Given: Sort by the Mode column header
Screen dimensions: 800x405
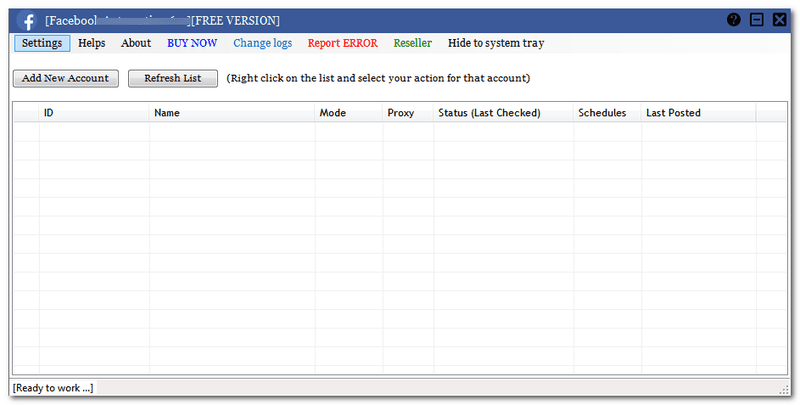Looking at the screenshot, I should 349,113.
